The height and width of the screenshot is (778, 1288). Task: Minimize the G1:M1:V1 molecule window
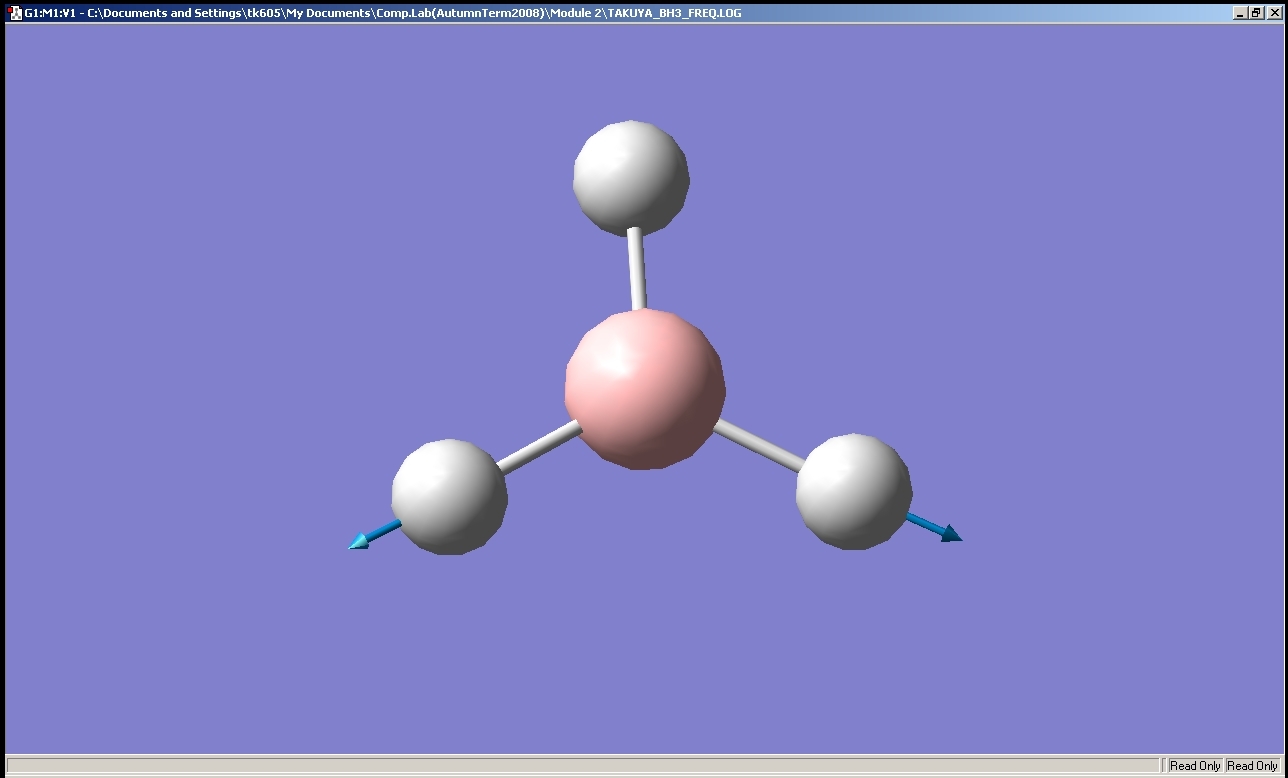1241,13
